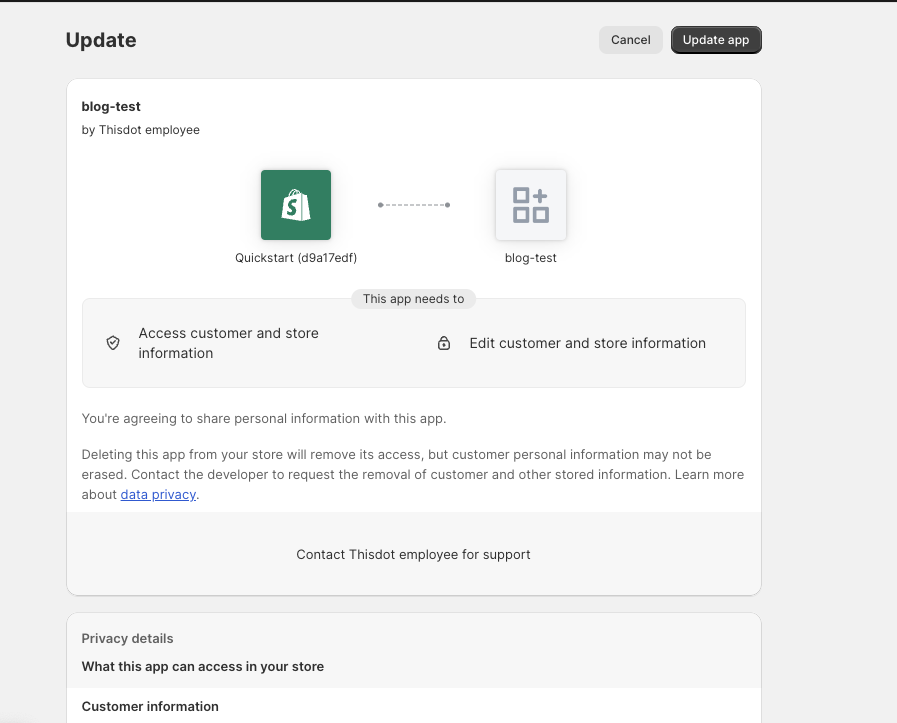Expand the Customer information section
The height and width of the screenshot is (723, 897).
tap(150, 706)
